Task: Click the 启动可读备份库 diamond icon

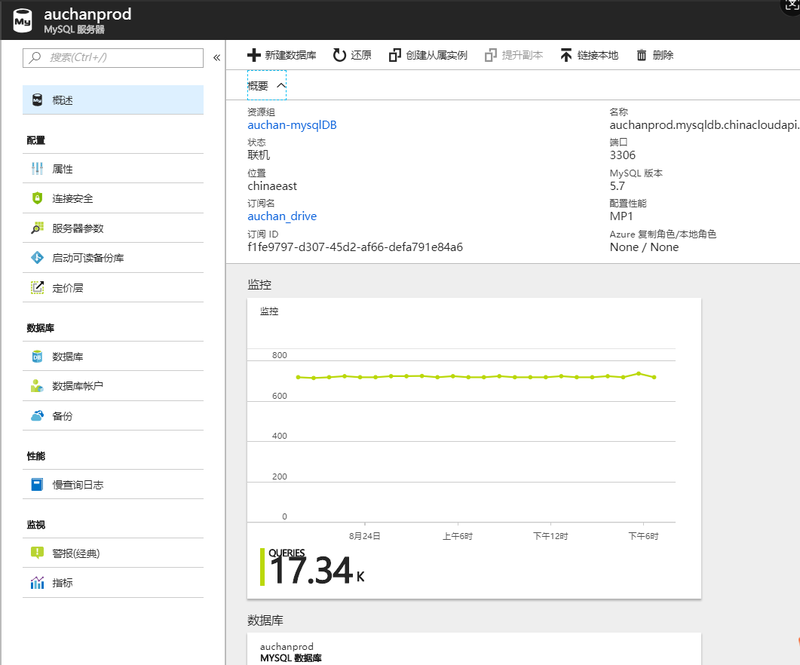Action: point(37,258)
